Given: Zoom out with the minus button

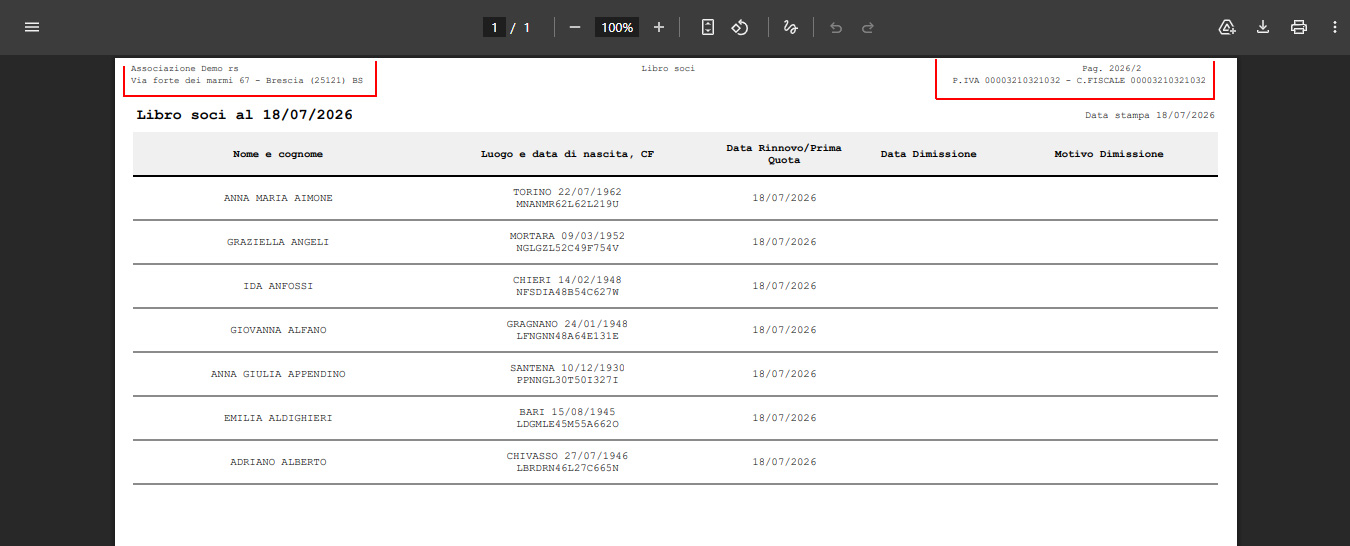Looking at the screenshot, I should [575, 27].
